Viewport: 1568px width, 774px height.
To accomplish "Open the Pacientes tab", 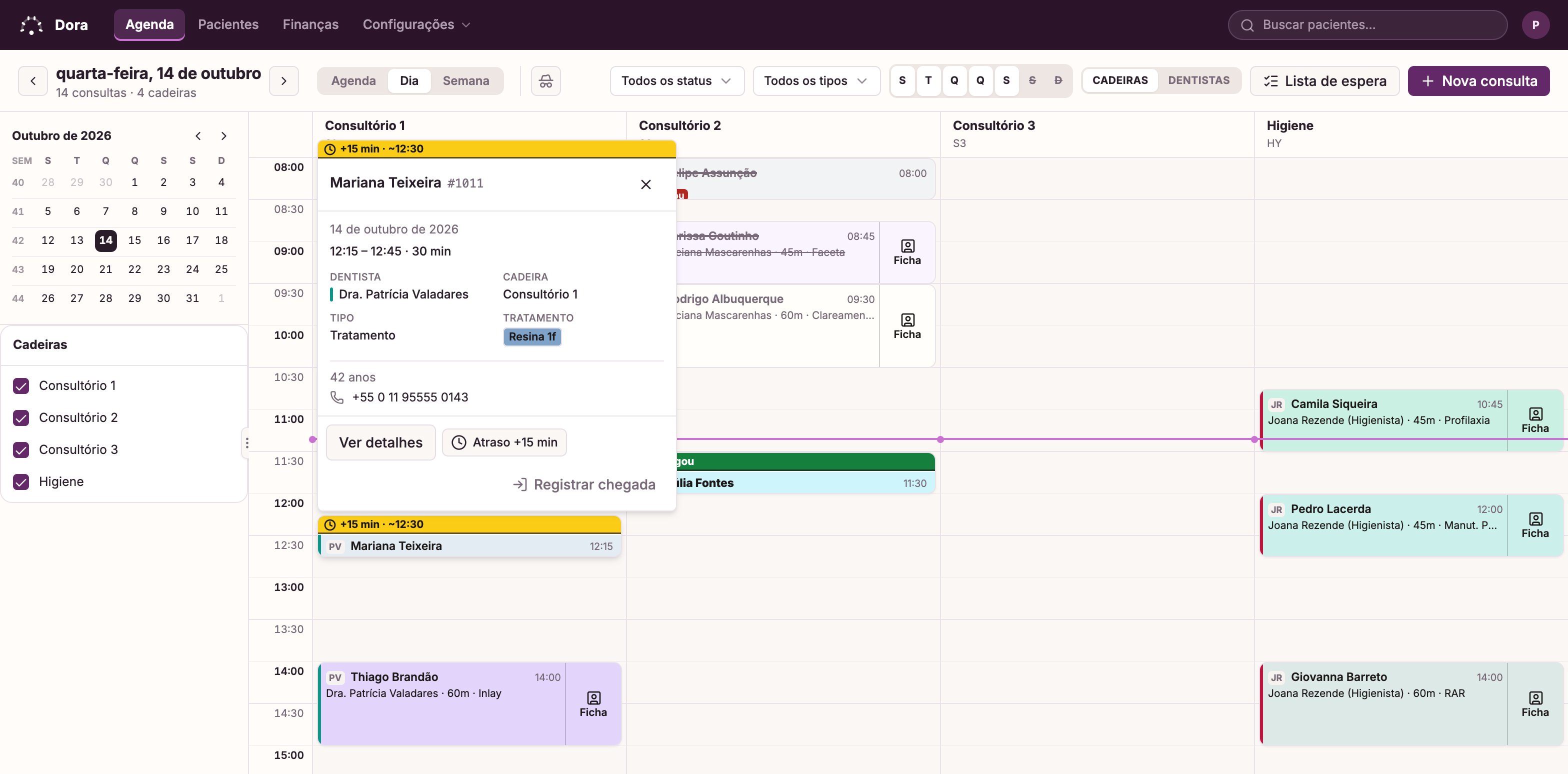I will [228, 25].
